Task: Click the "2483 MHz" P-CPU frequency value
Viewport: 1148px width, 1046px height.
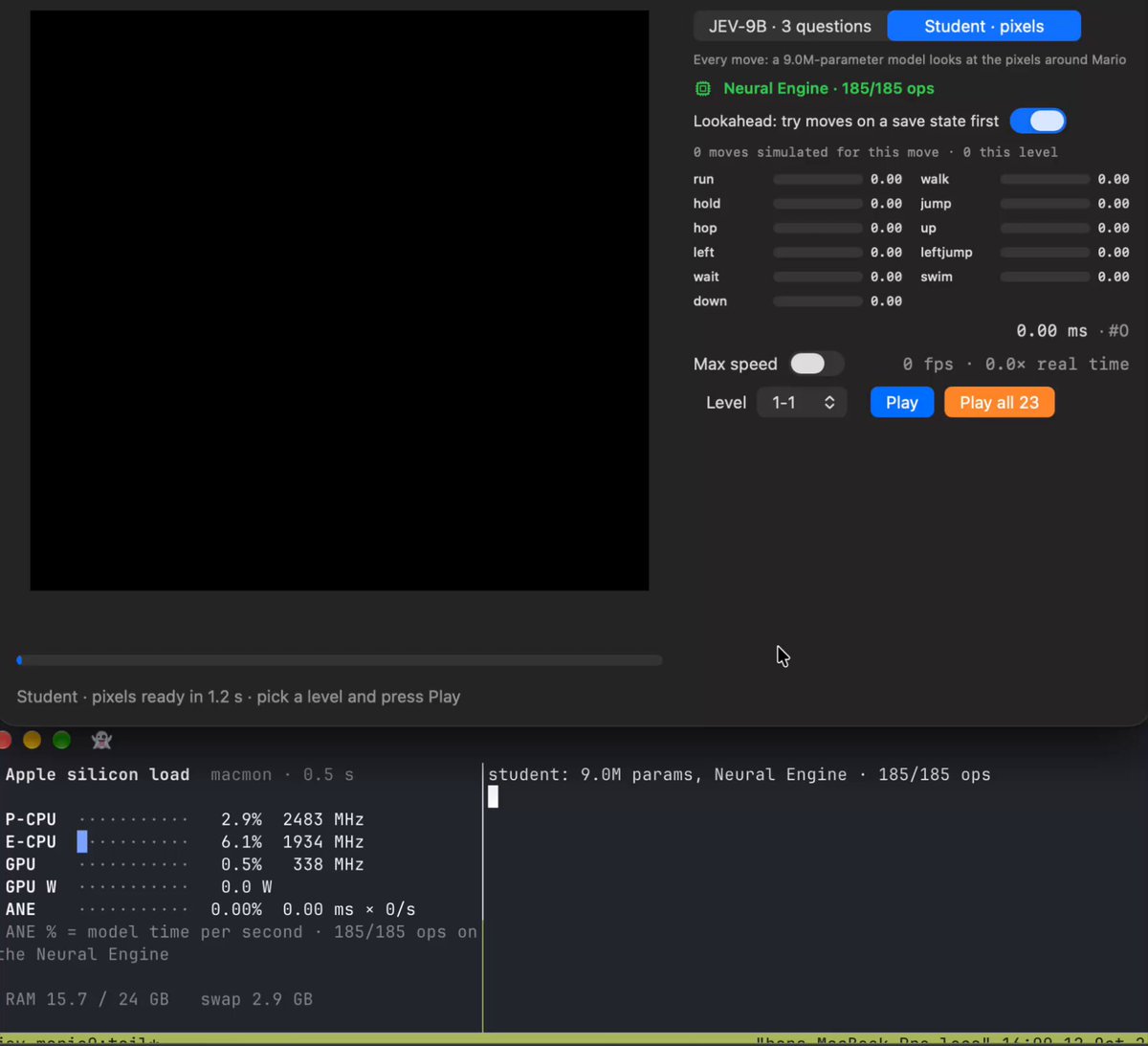Action: click(323, 820)
